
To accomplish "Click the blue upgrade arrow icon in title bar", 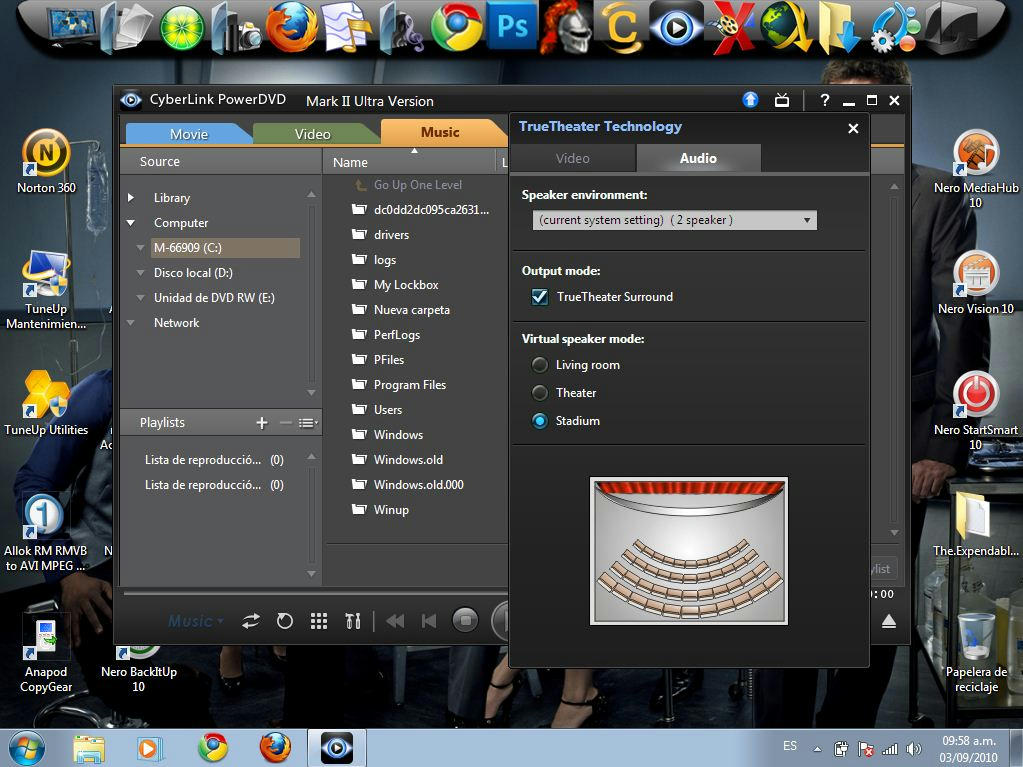I will (750, 100).
